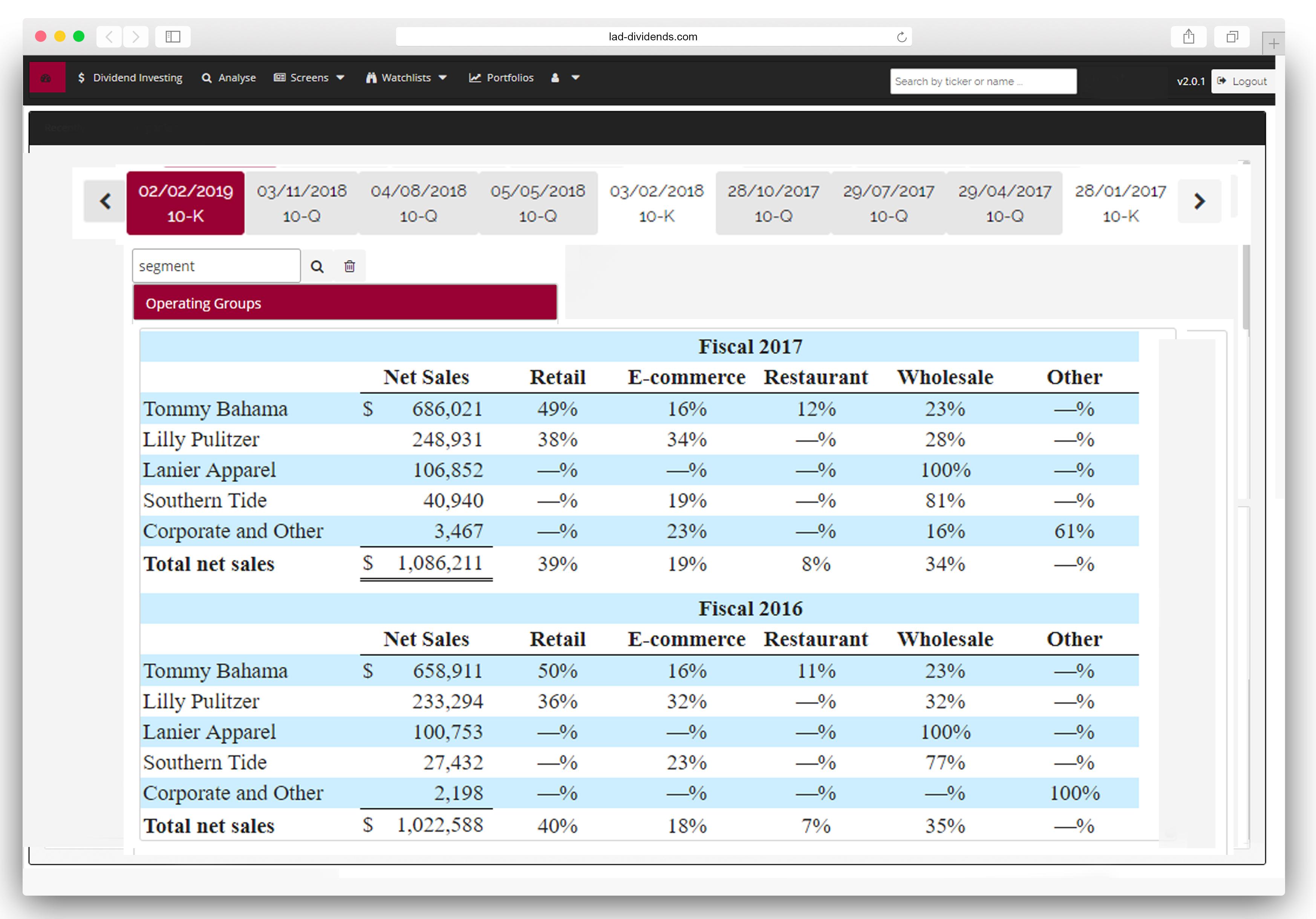The width and height of the screenshot is (1316, 919).
Task: Click Tommy Bahama net sales 658,911
Action: coord(448,671)
